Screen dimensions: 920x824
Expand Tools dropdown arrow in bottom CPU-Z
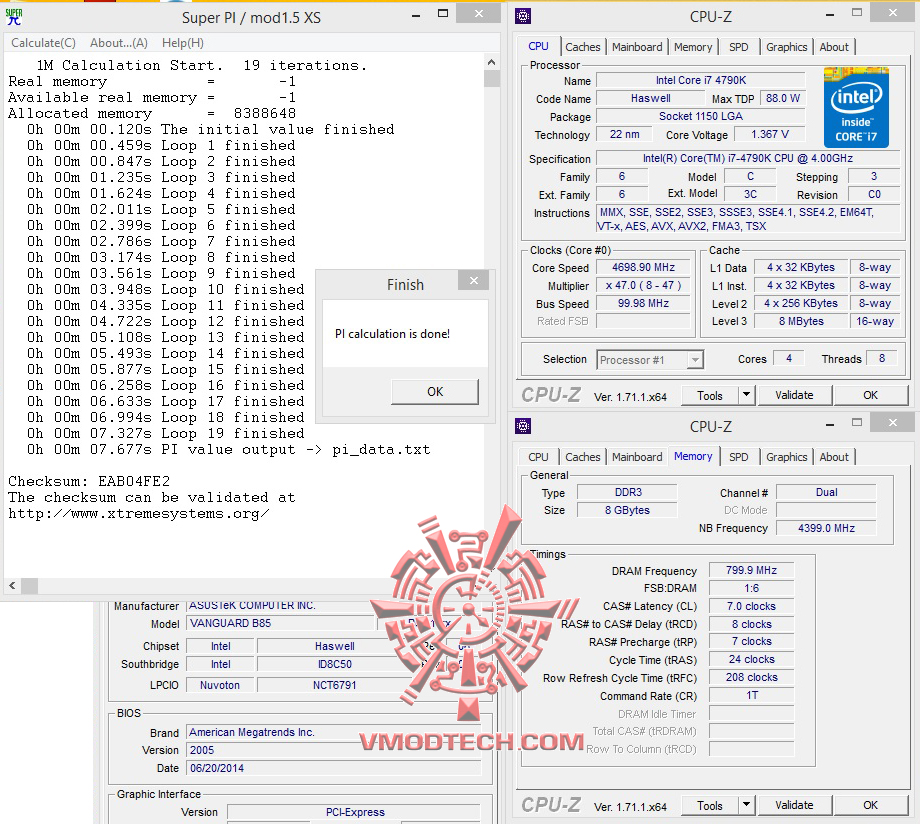tap(746, 806)
